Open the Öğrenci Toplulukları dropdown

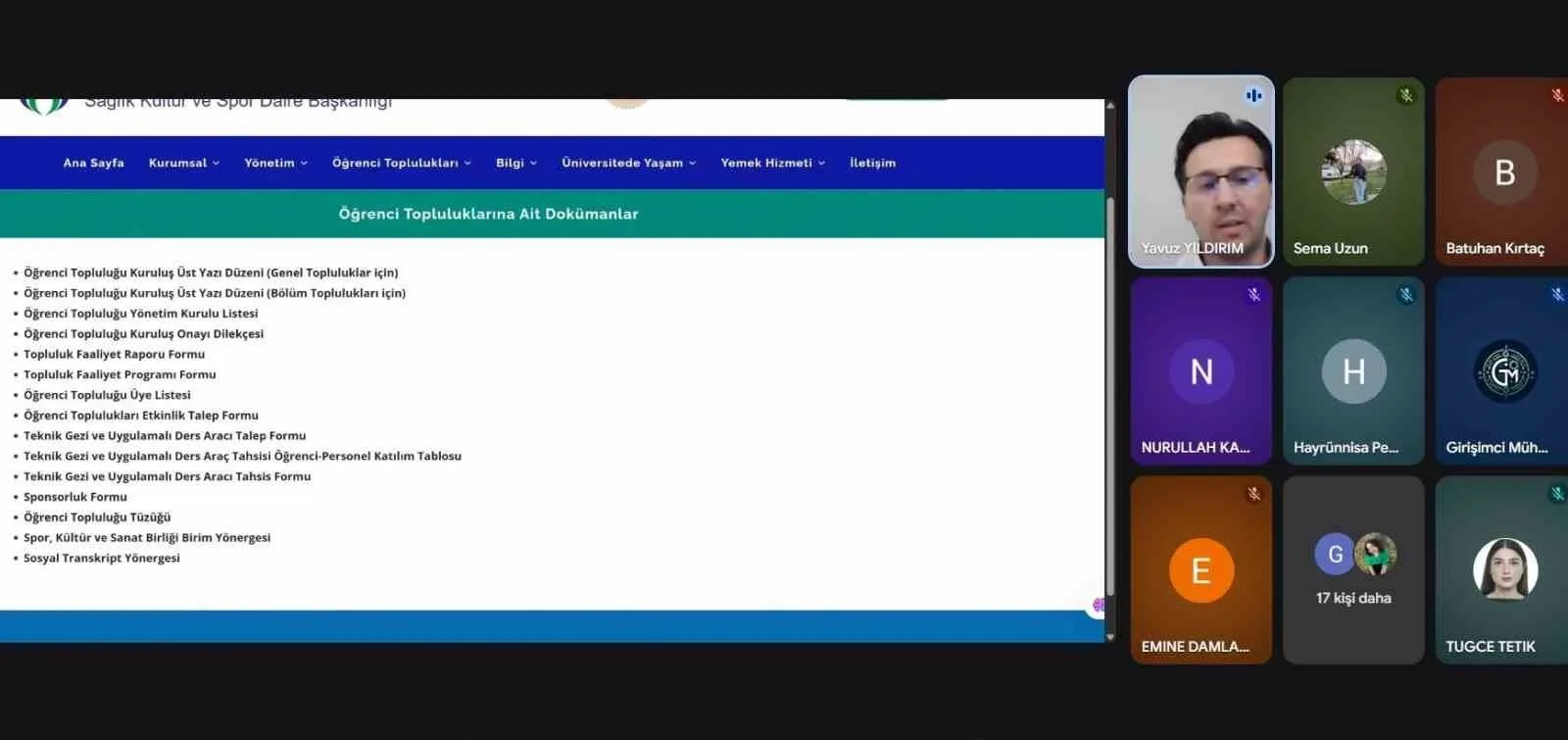pyautogui.click(x=402, y=163)
